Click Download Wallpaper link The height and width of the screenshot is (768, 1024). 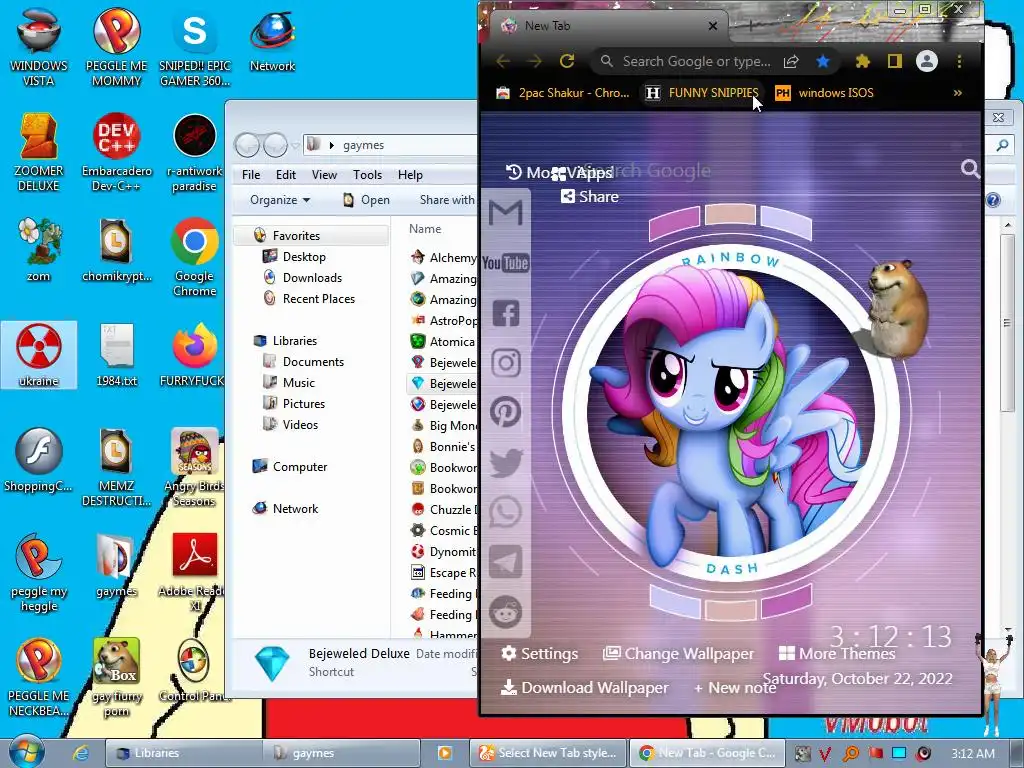(x=584, y=688)
